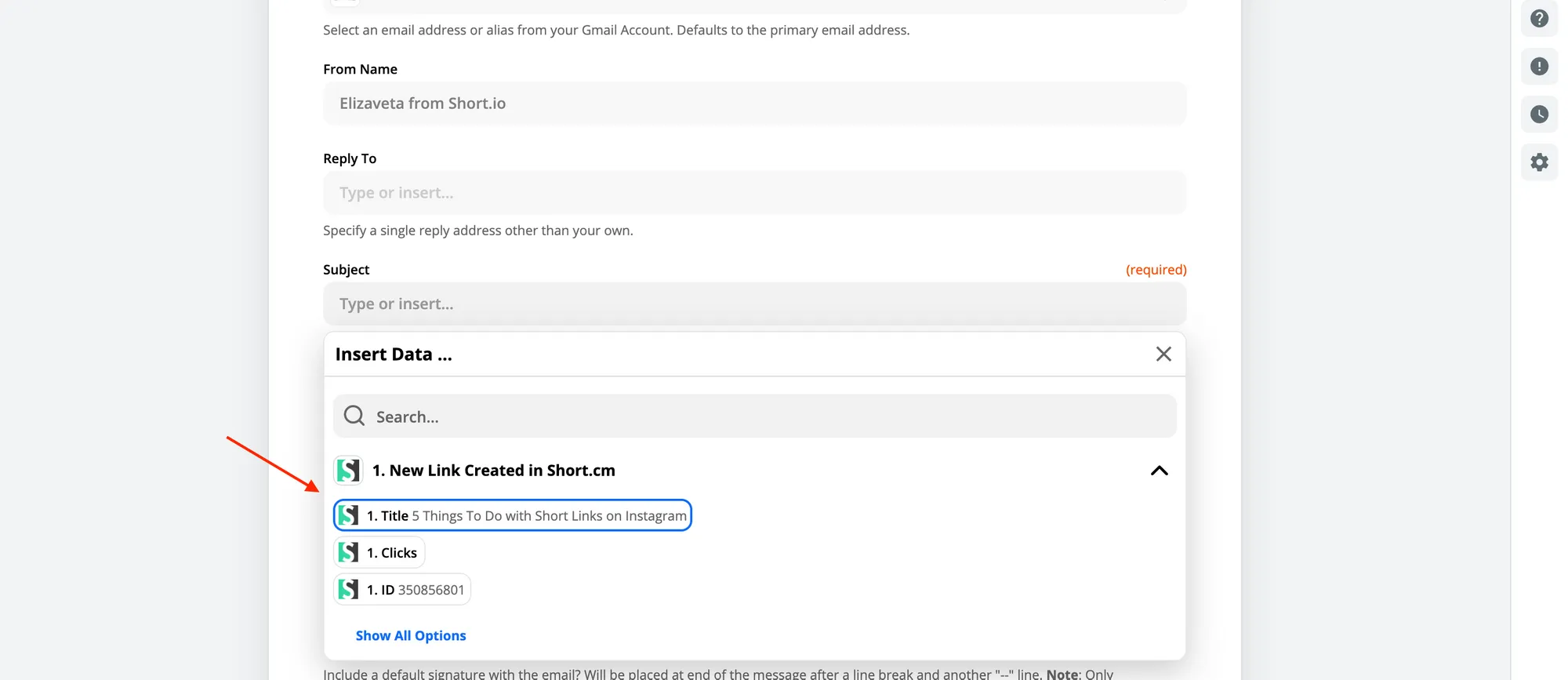Viewport: 1568px width, 680px height.
Task: Click the Short.cm icon in ID pill
Action: pyautogui.click(x=348, y=590)
